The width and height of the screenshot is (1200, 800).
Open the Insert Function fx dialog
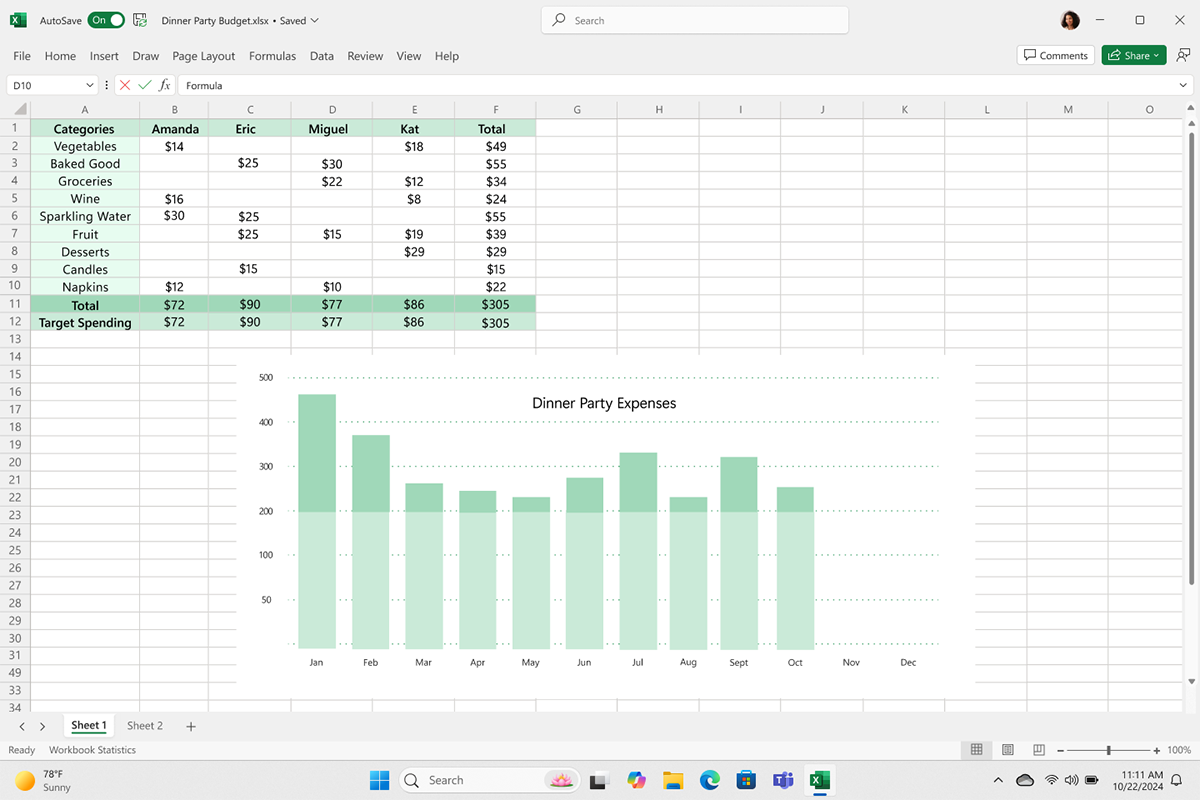point(165,86)
